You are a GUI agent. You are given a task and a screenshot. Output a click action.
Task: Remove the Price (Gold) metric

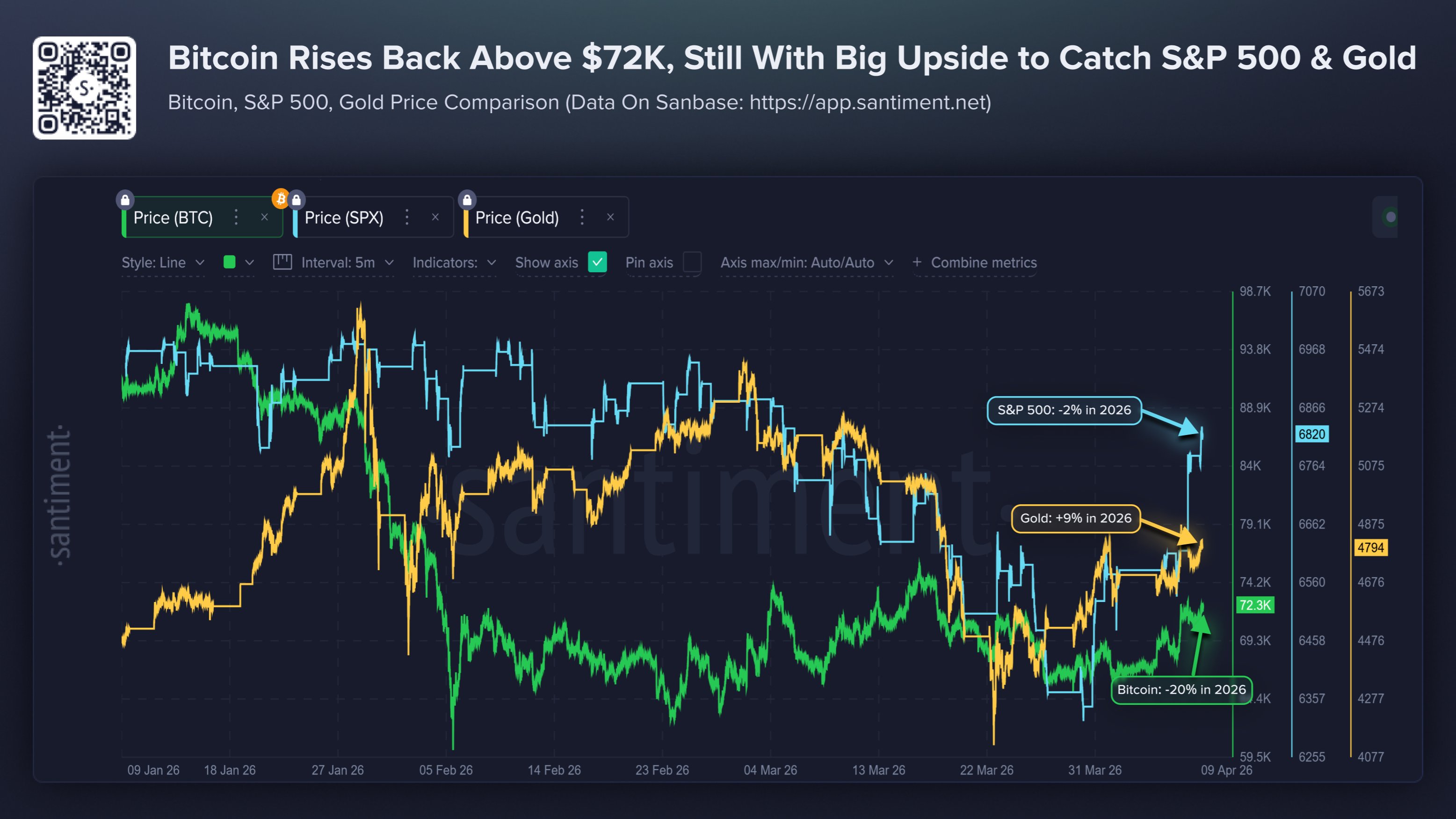tap(610, 217)
